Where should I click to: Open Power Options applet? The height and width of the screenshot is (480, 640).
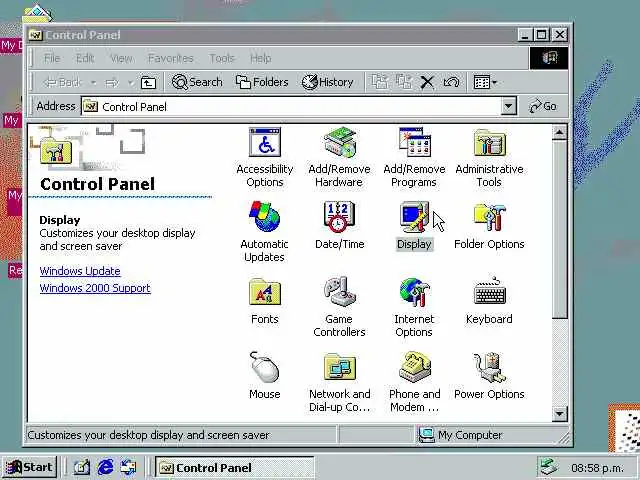[489, 376]
